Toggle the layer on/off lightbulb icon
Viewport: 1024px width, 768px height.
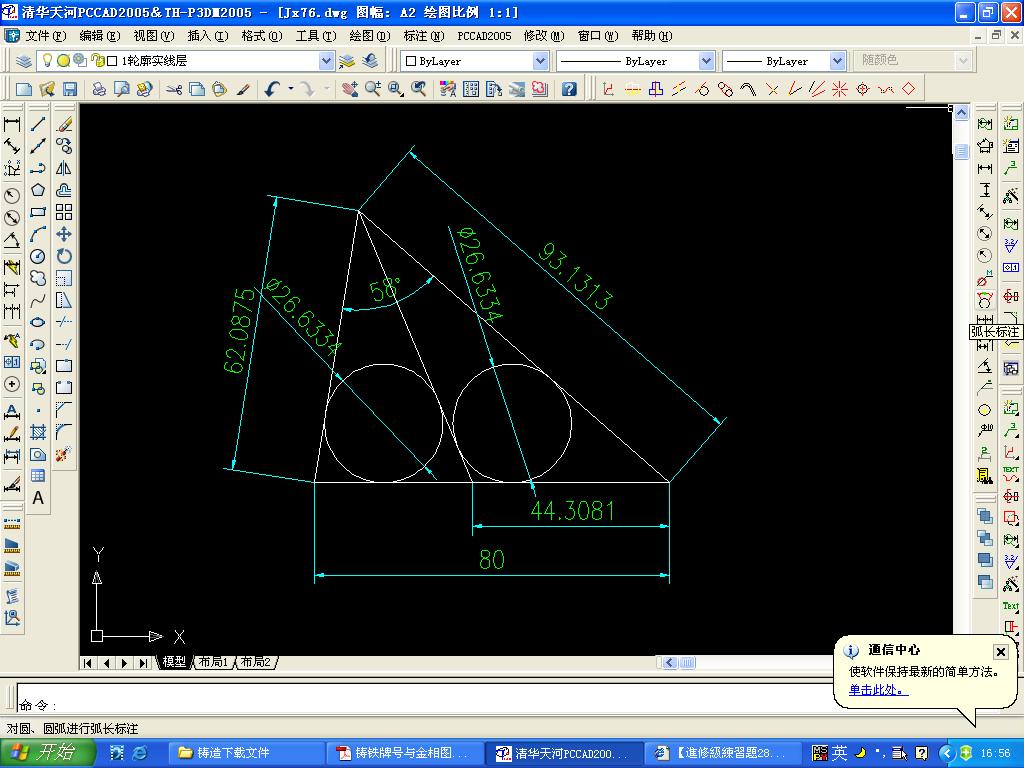[x=47, y=61]
